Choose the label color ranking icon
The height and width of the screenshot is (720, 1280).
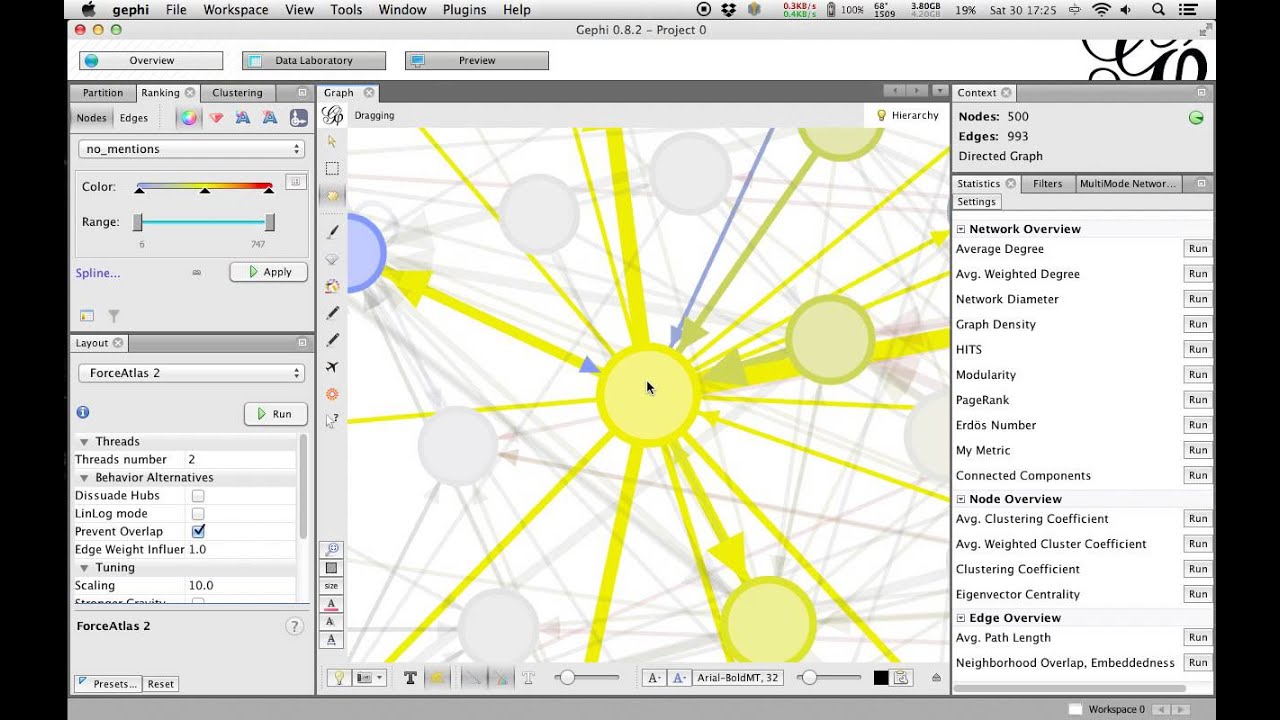pos(242,118)
